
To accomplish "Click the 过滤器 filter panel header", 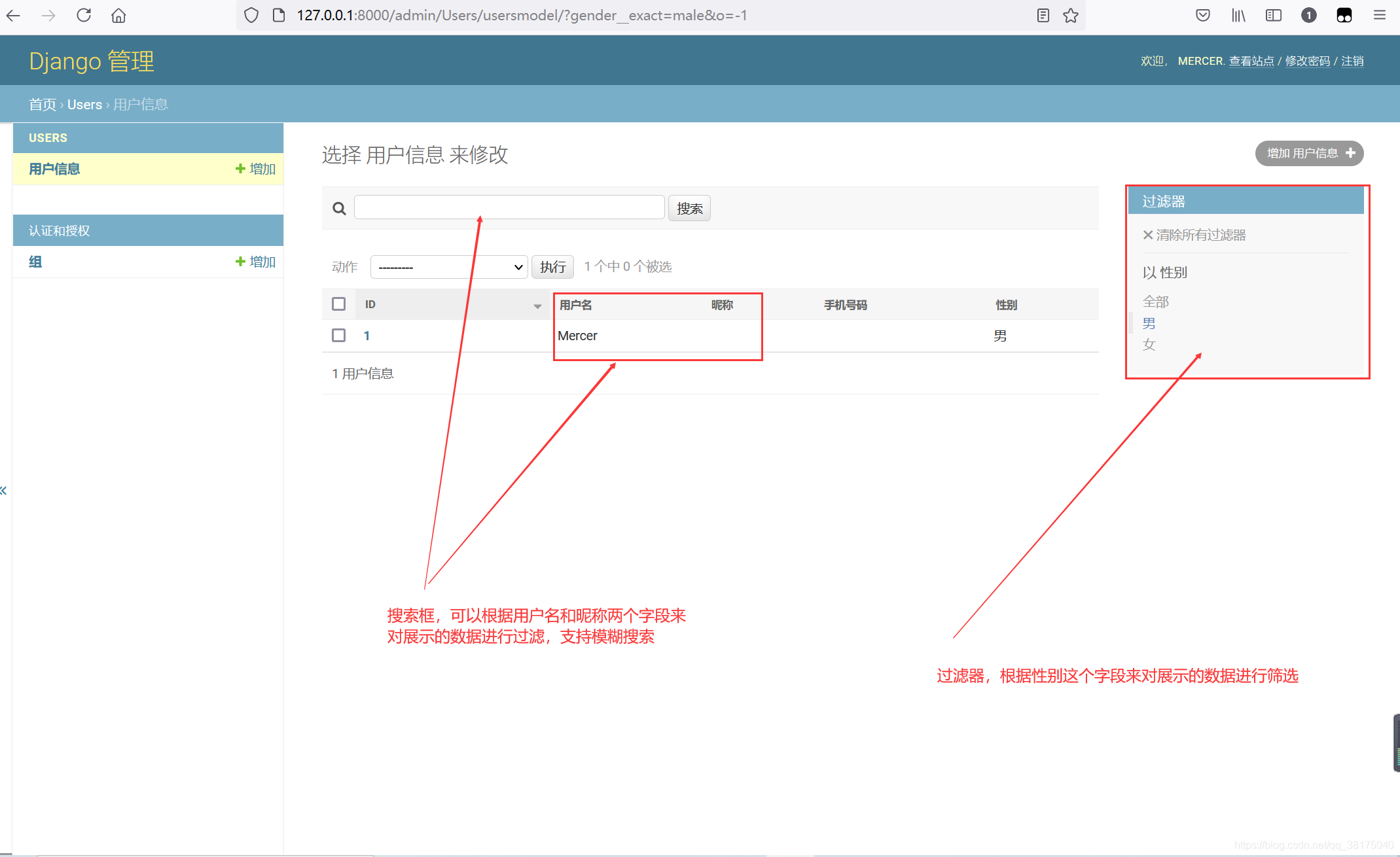I will (1246, 201).
